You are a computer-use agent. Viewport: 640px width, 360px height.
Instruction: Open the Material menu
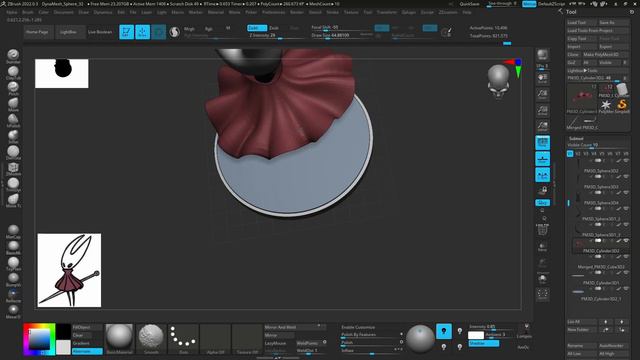tap(216, 12)
